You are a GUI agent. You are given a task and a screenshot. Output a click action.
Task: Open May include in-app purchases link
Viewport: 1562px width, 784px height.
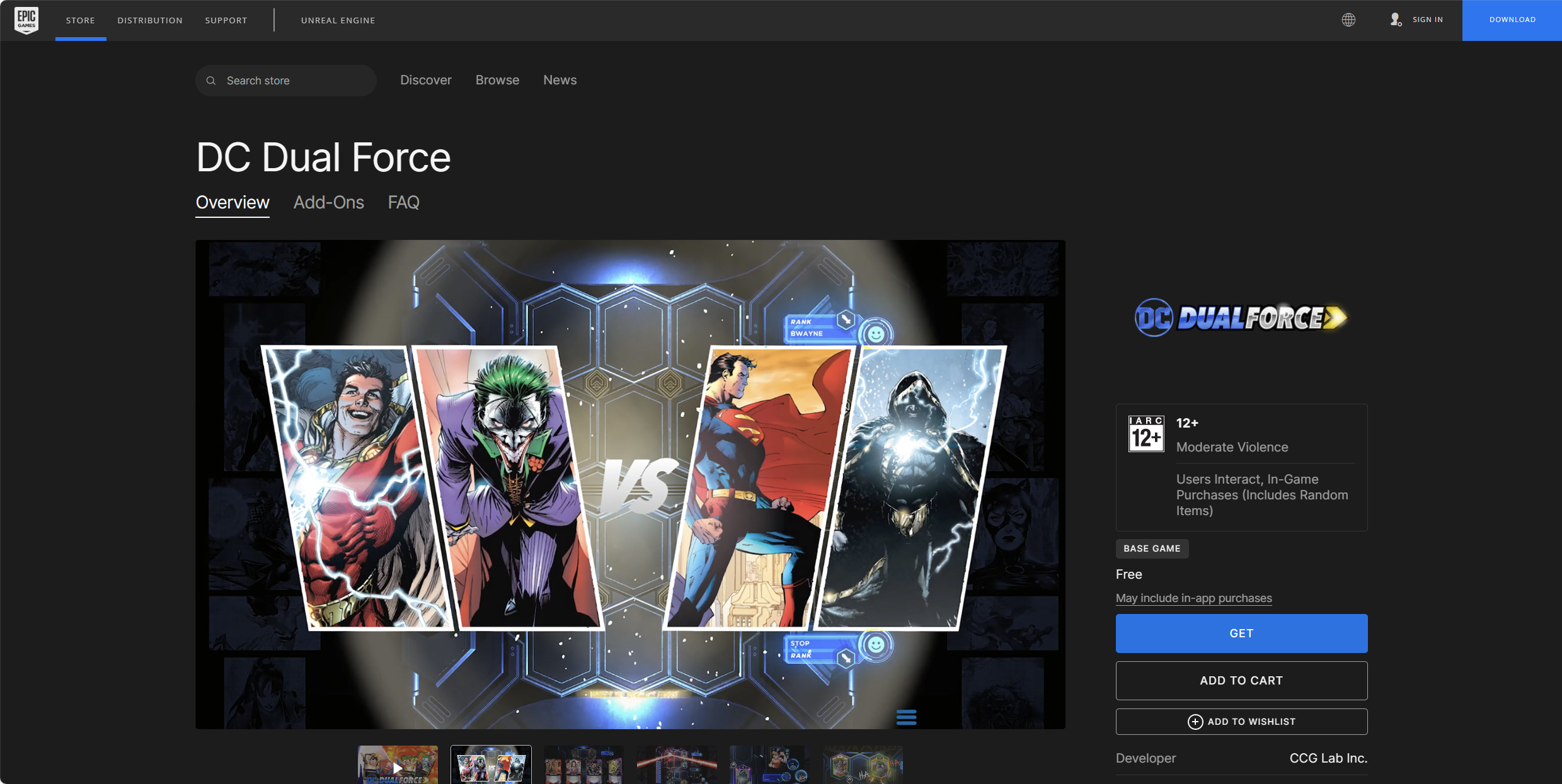[1193, 598]
